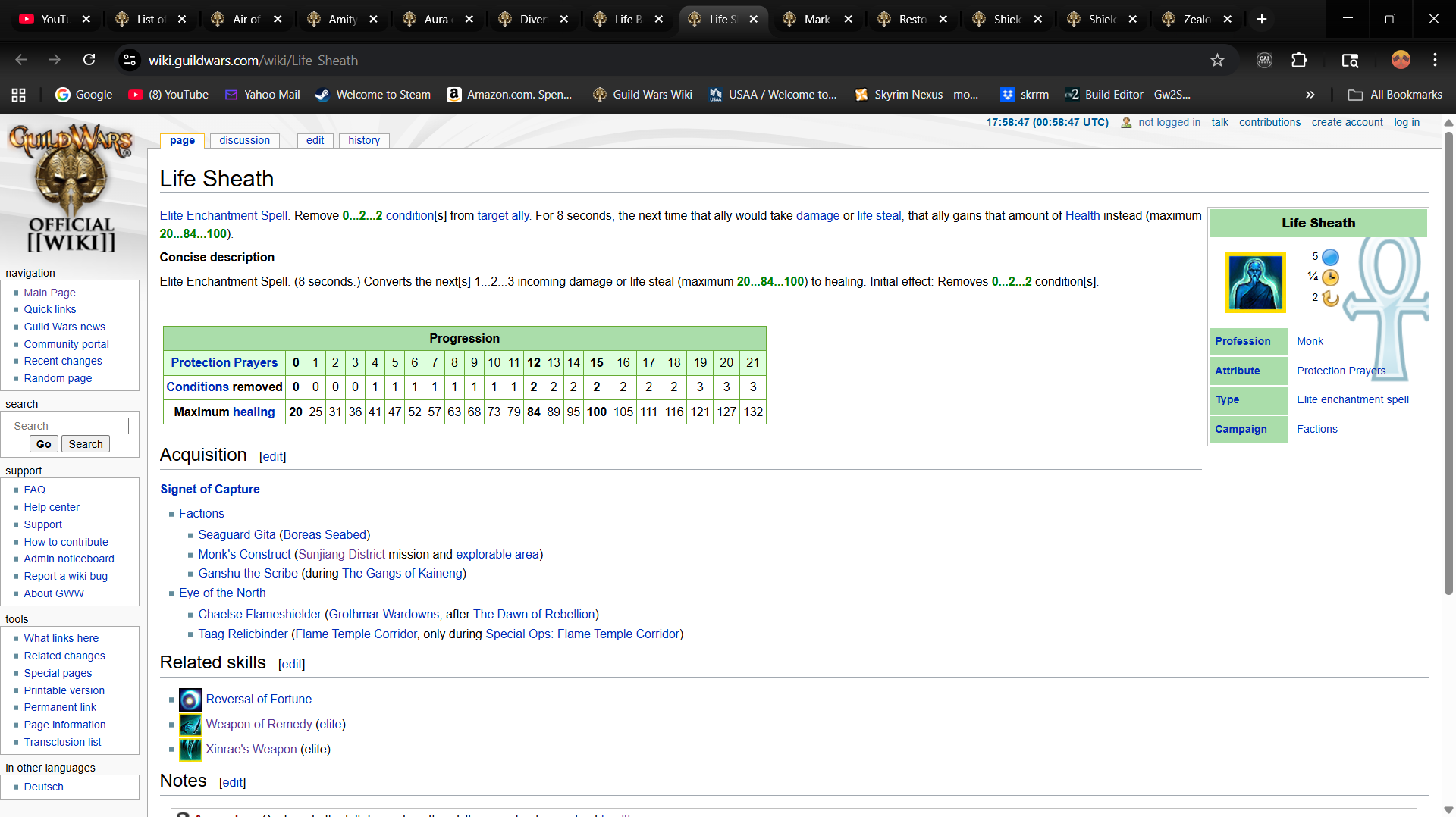This screenshot has width=1456, height=817.
Task: Open a new browser tab
Action: pyautogui.click(x=1262, y=19)
